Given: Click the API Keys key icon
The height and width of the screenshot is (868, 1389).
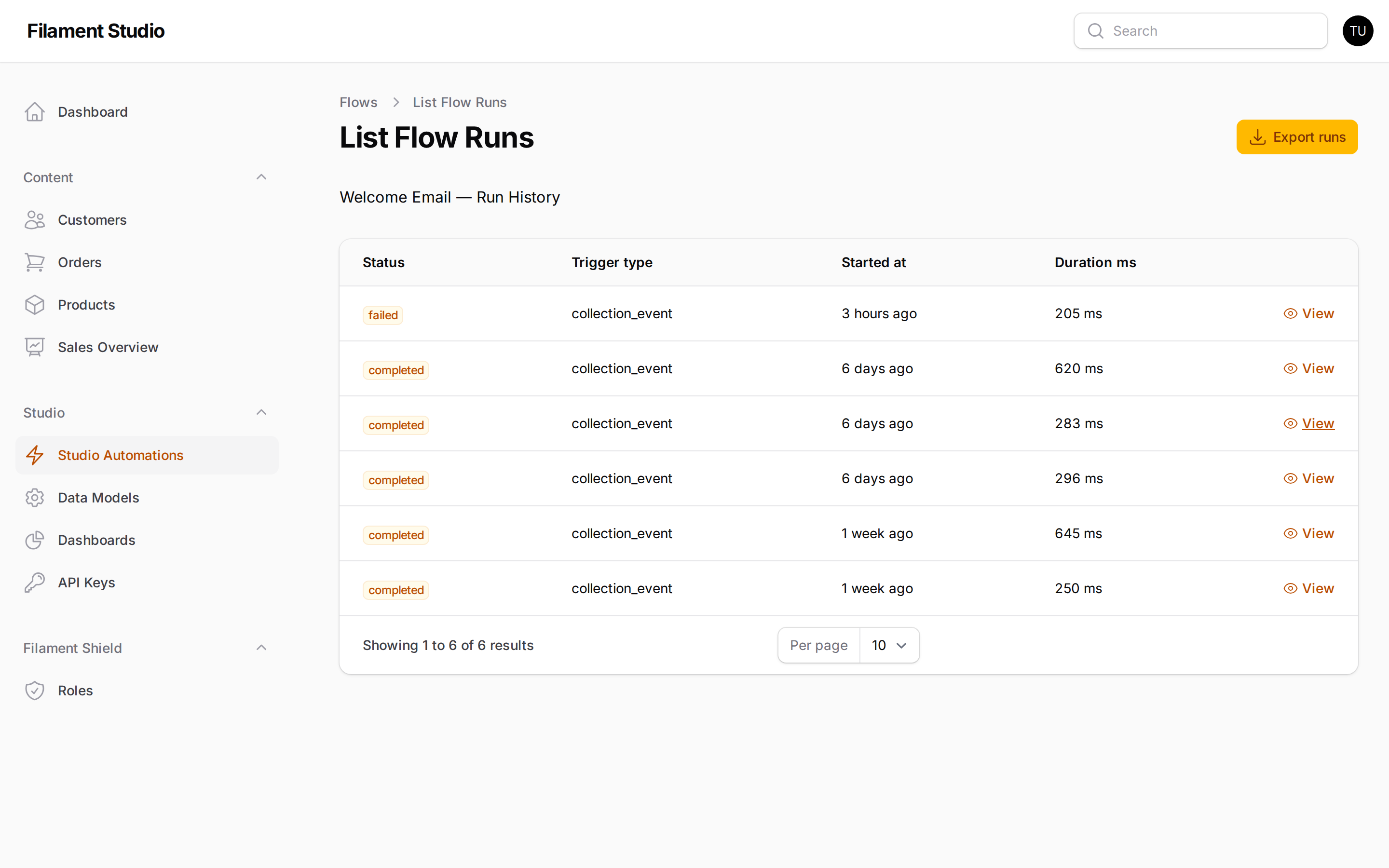Looking at the screenshot, I should coord(34,583).
